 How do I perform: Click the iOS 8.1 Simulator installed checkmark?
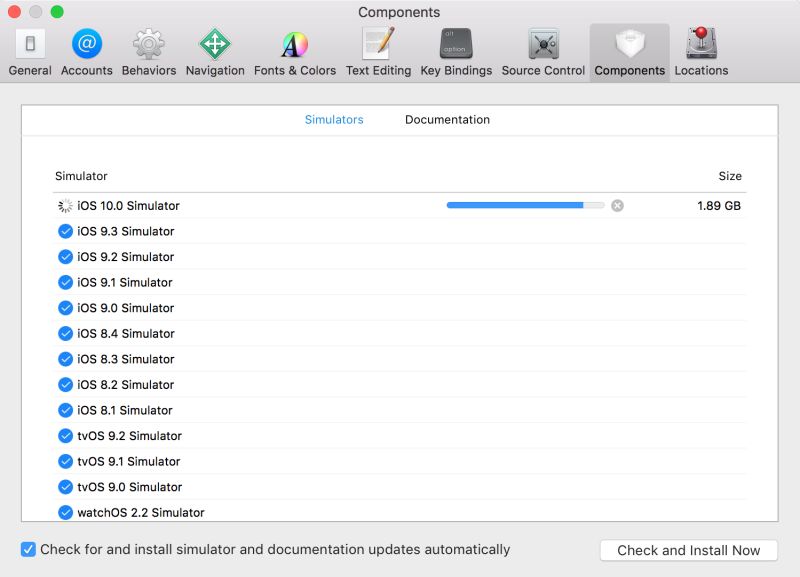(x=65, y=410)
